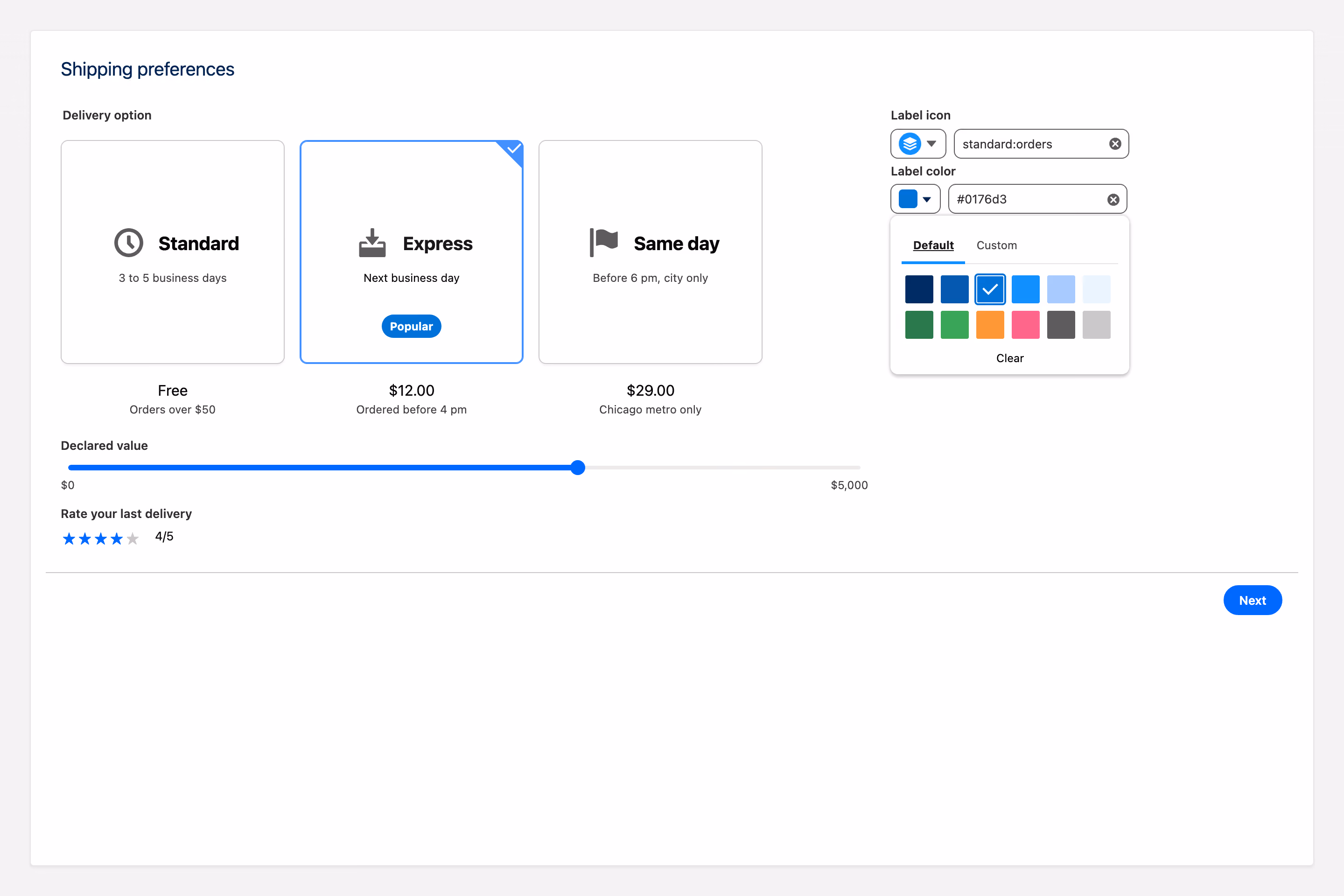Select the Same day delivery option card
The height and width of the screenshot is (896, 1344).
click(x=650, y=252)
